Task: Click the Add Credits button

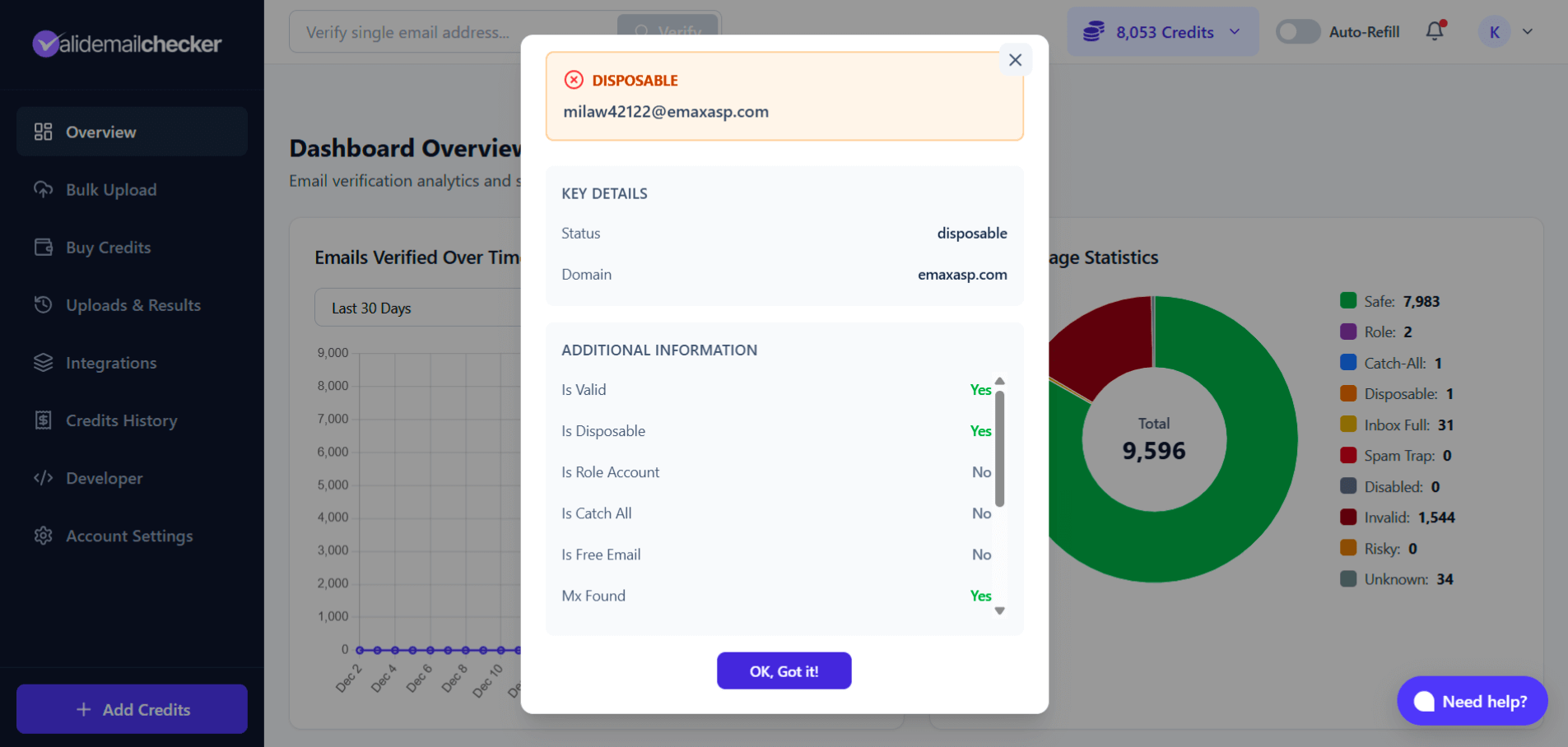Action: coord(132,709)
